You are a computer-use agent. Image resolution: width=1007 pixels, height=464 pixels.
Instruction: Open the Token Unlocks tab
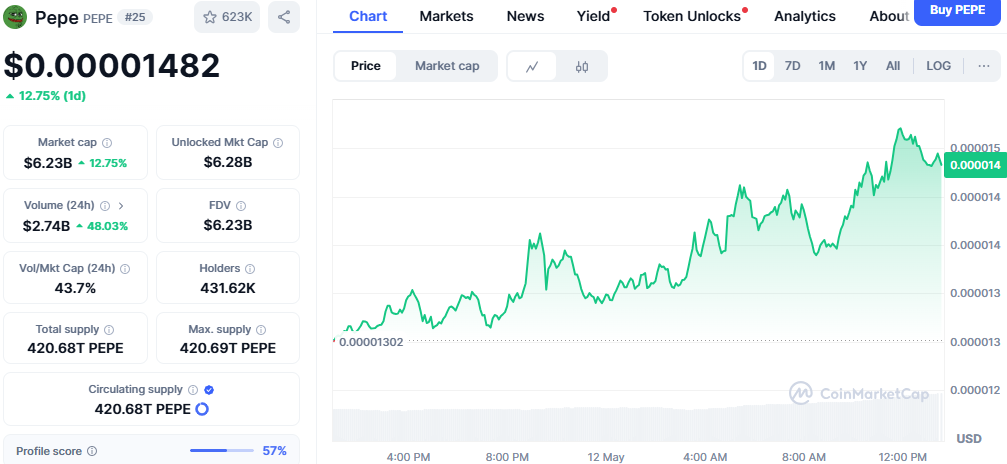pos(692,16)
